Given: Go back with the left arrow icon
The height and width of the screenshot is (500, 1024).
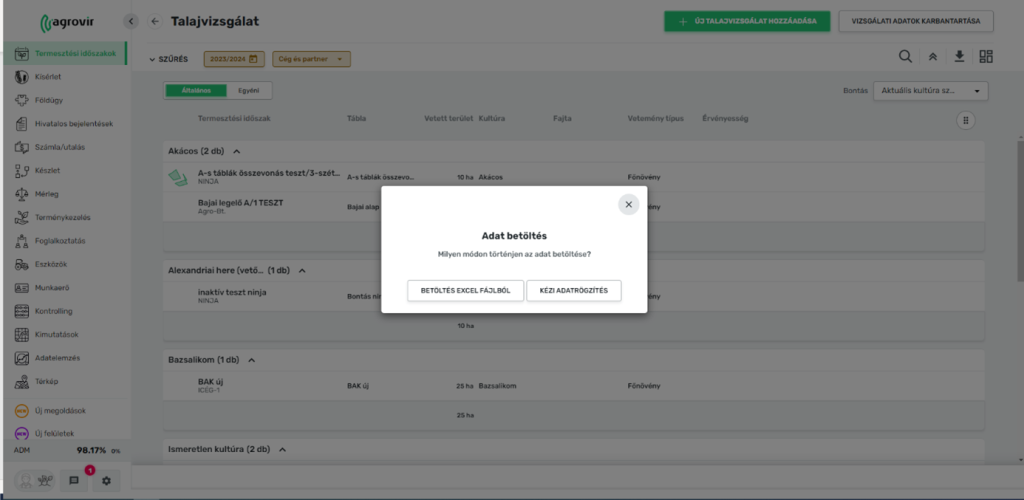Looking at the screenshot, I should (155, 21).
